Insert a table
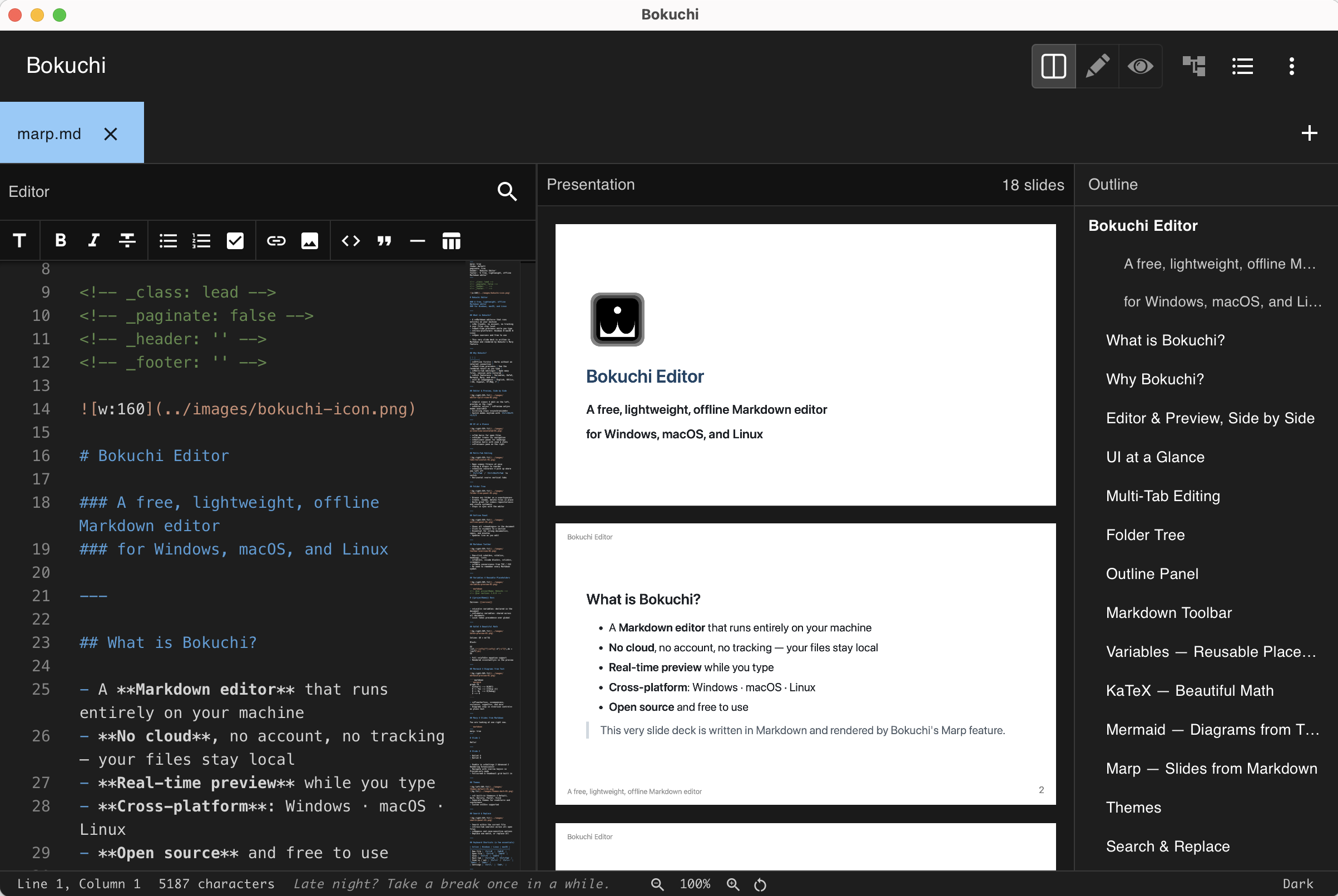Image resolution: width=1338 pixels, height=896 pixels. [452, 241]
